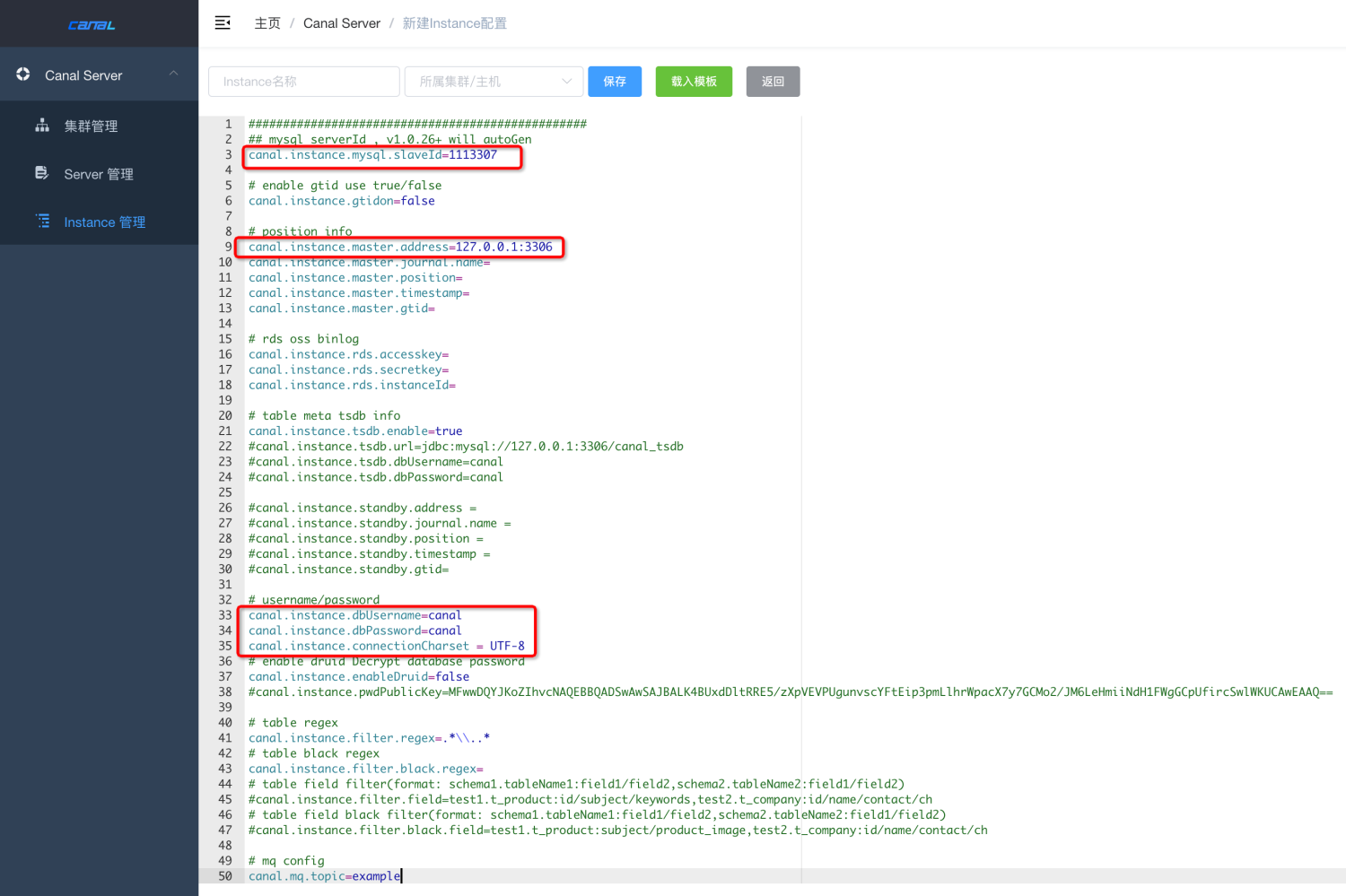Open the 所属集群/主机 dropdown

(494, 82)
